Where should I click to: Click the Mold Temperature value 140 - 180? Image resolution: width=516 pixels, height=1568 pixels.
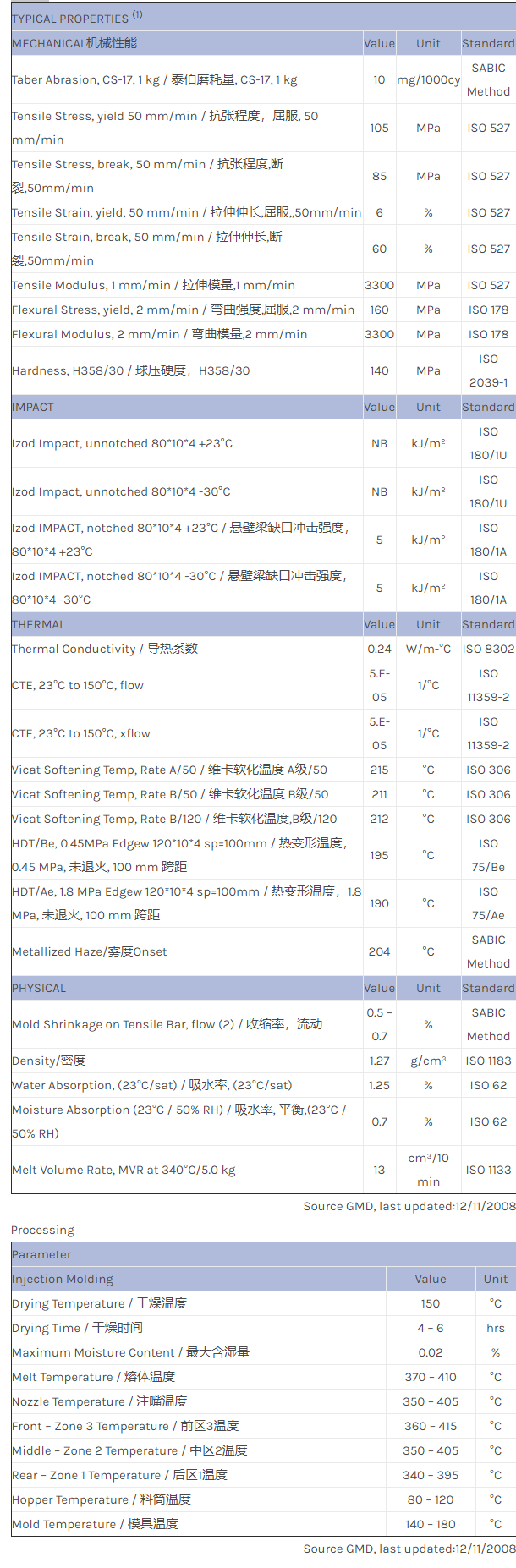click(430, 1524)
